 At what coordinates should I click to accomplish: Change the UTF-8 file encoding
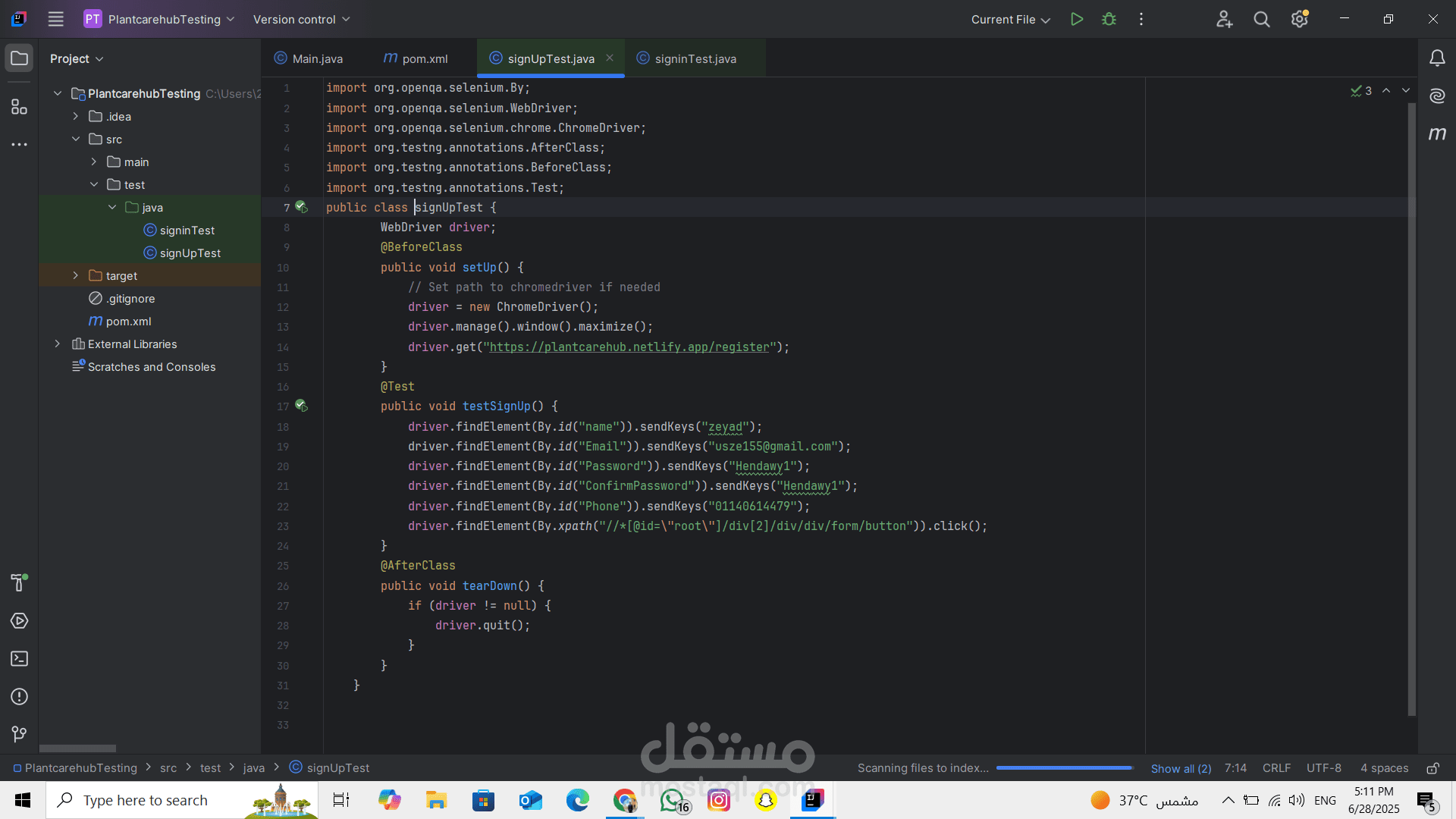point(1323,768)
